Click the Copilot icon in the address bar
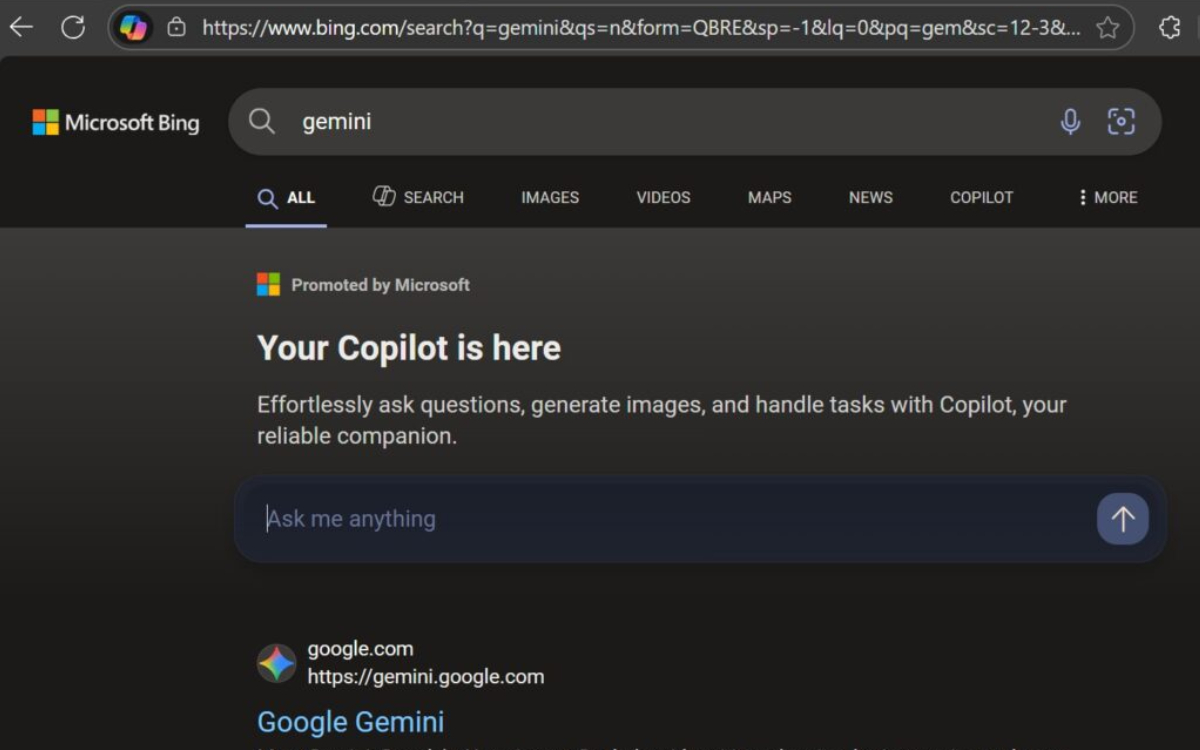 coord(135,27)
